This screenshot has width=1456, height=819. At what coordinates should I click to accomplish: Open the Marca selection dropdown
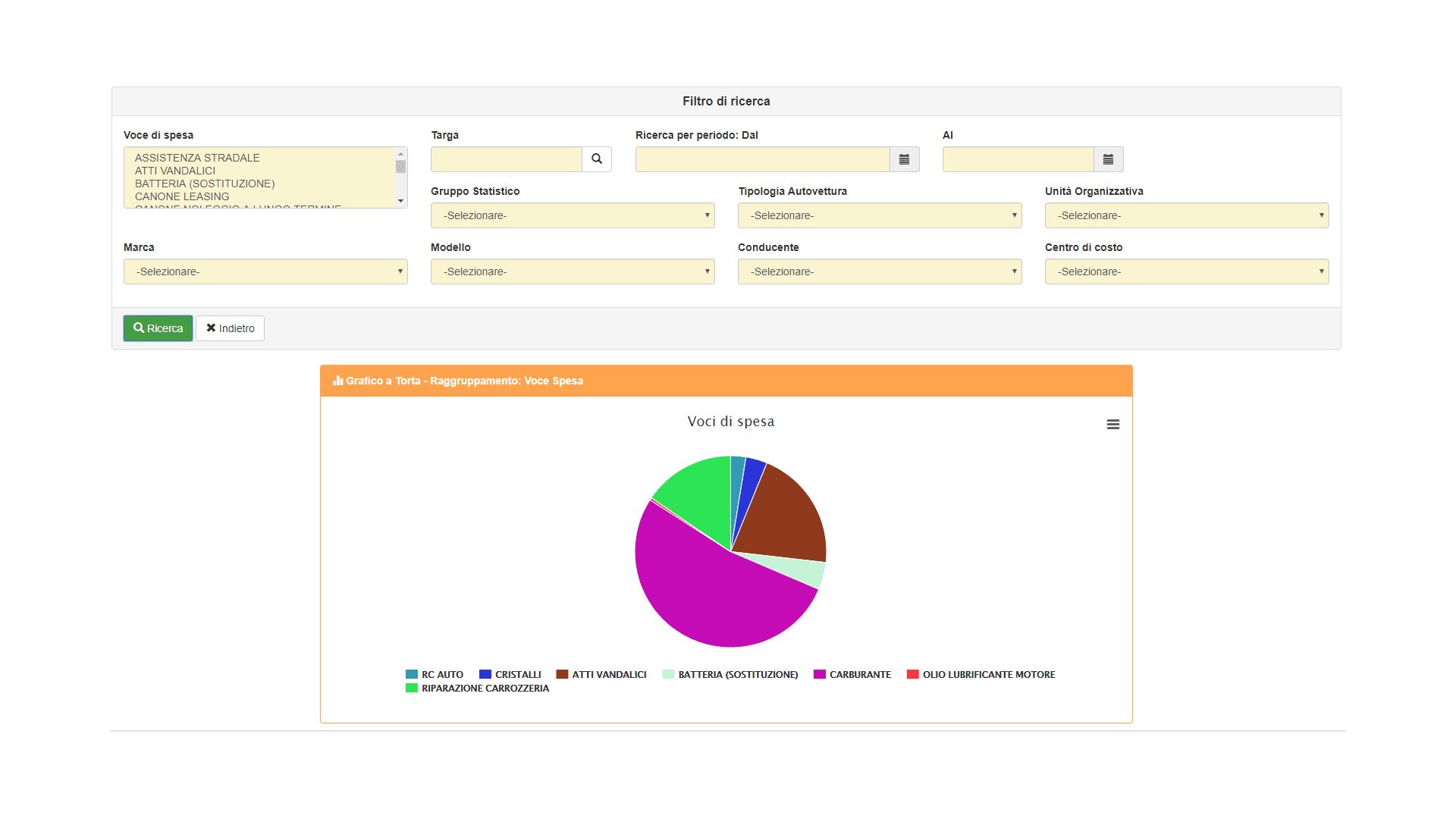[265, 271]
